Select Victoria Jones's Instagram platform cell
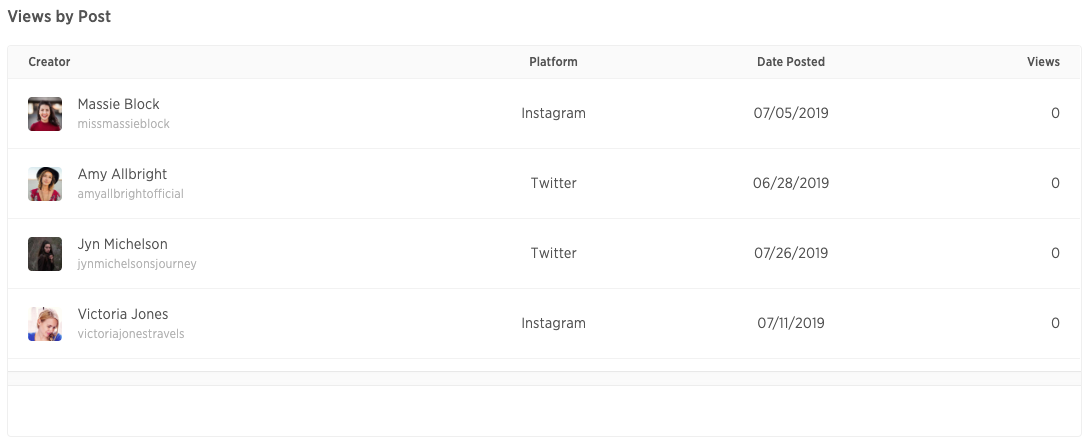 point(553,323)
